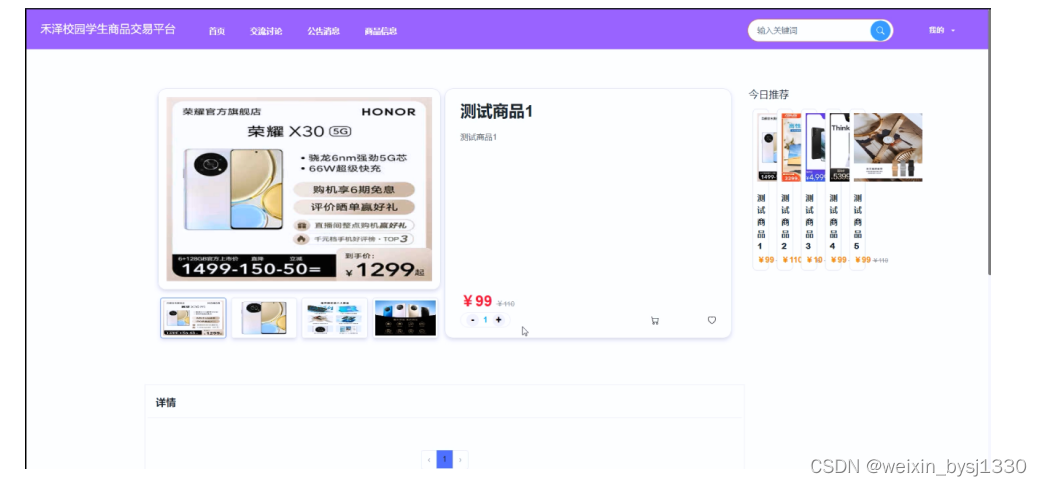Click the 今日推荐 heading

tap(769, 94)
